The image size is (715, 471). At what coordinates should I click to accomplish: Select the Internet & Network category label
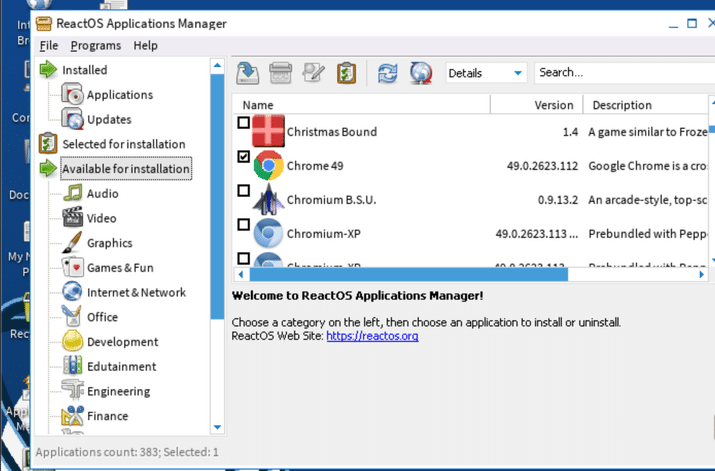click(136, 292)
